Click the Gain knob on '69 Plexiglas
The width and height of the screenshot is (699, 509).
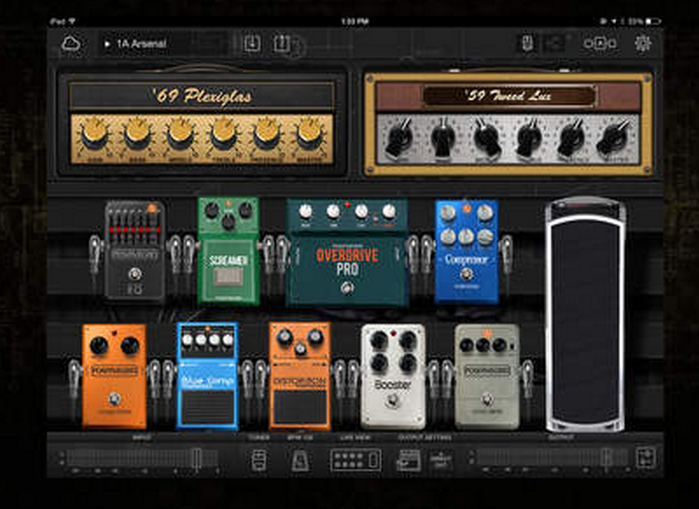[x=94, y=133]
